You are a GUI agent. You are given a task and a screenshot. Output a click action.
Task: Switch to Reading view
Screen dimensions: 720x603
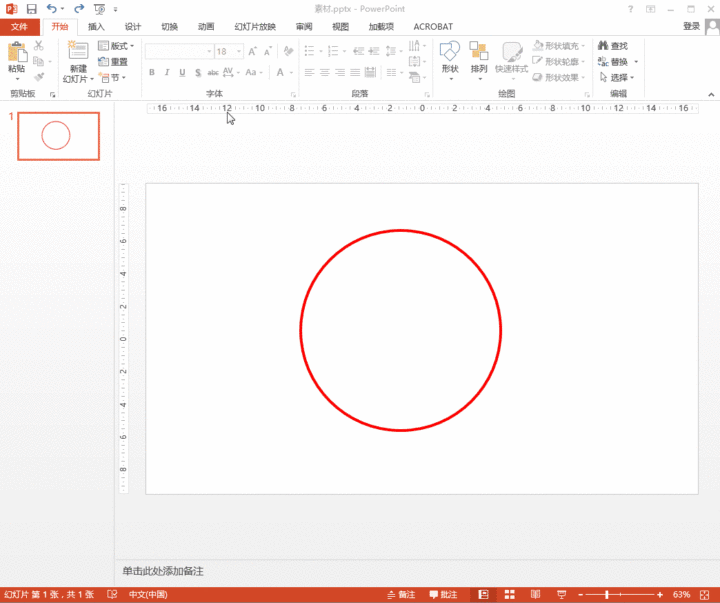click(535, 595)
